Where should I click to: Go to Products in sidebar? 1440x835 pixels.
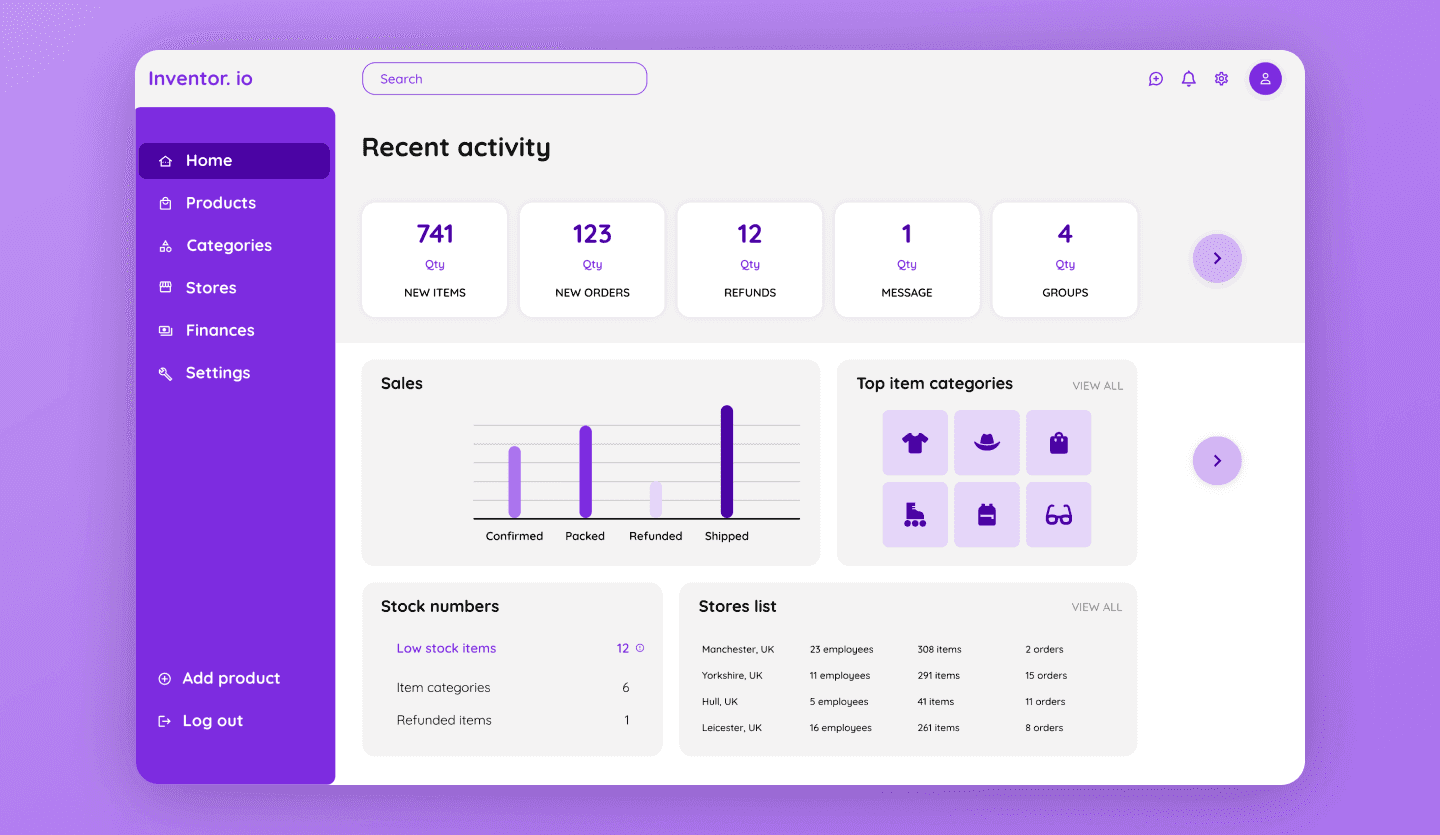click(220, 203)
